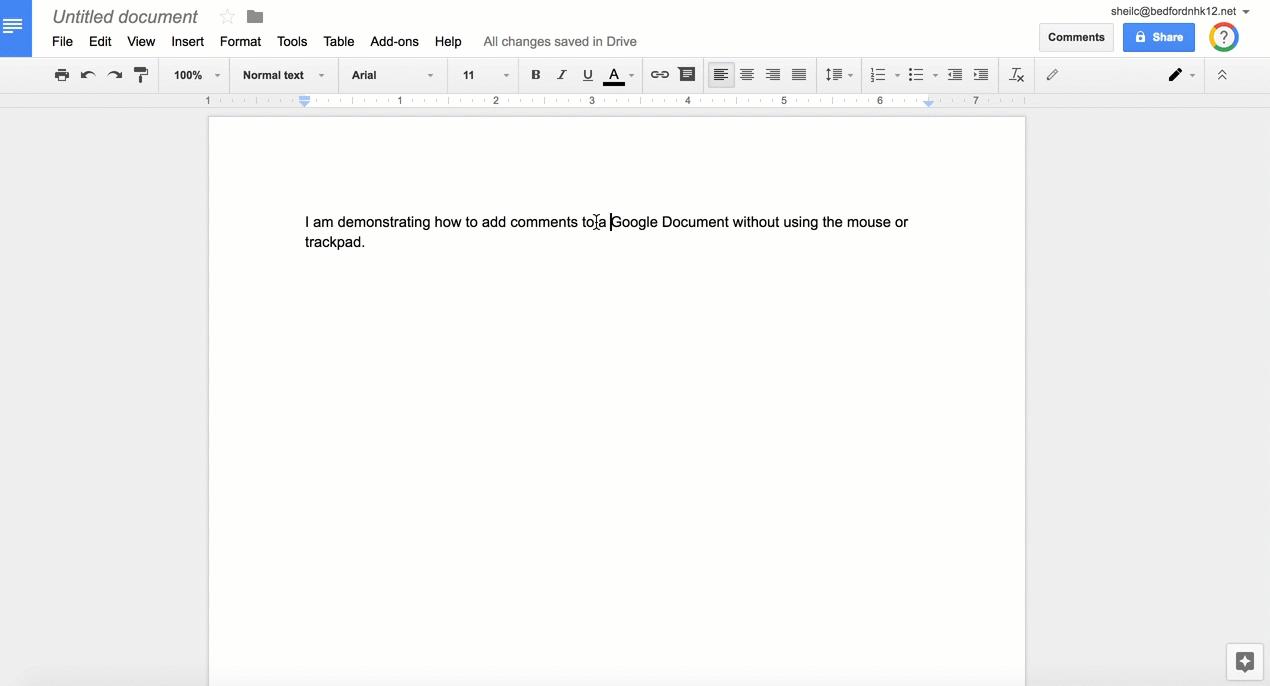Select the Paint format roller tool
The image size is (1270, 686).
point(141,75)
